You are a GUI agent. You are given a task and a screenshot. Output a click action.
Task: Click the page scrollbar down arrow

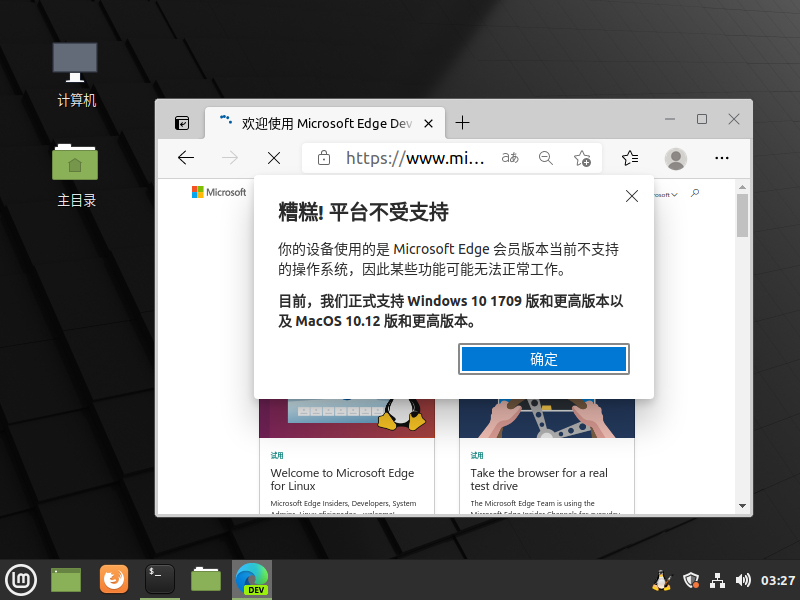coord(742,506)
